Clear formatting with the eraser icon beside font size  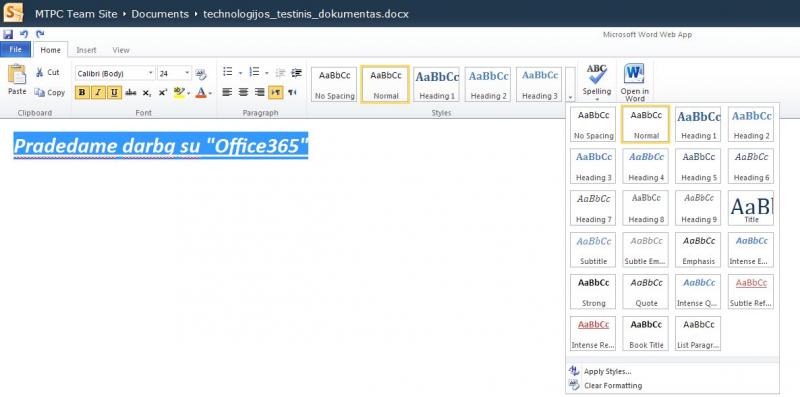[x=201, y=74]
